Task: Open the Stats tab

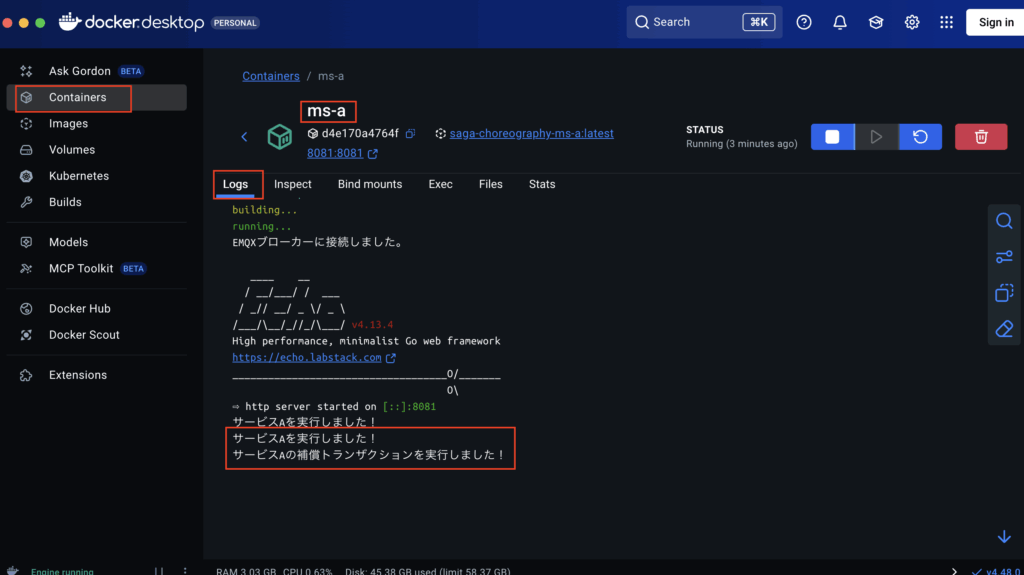Action: (542, 184)
